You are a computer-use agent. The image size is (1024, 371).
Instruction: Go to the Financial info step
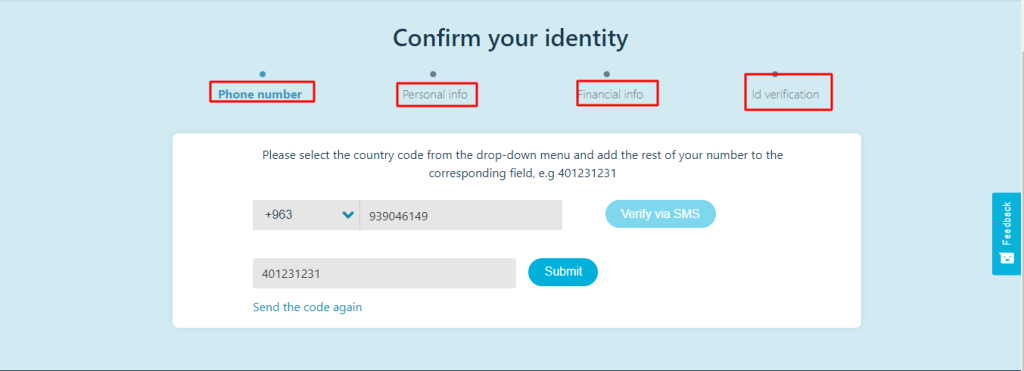click(610, 94)
